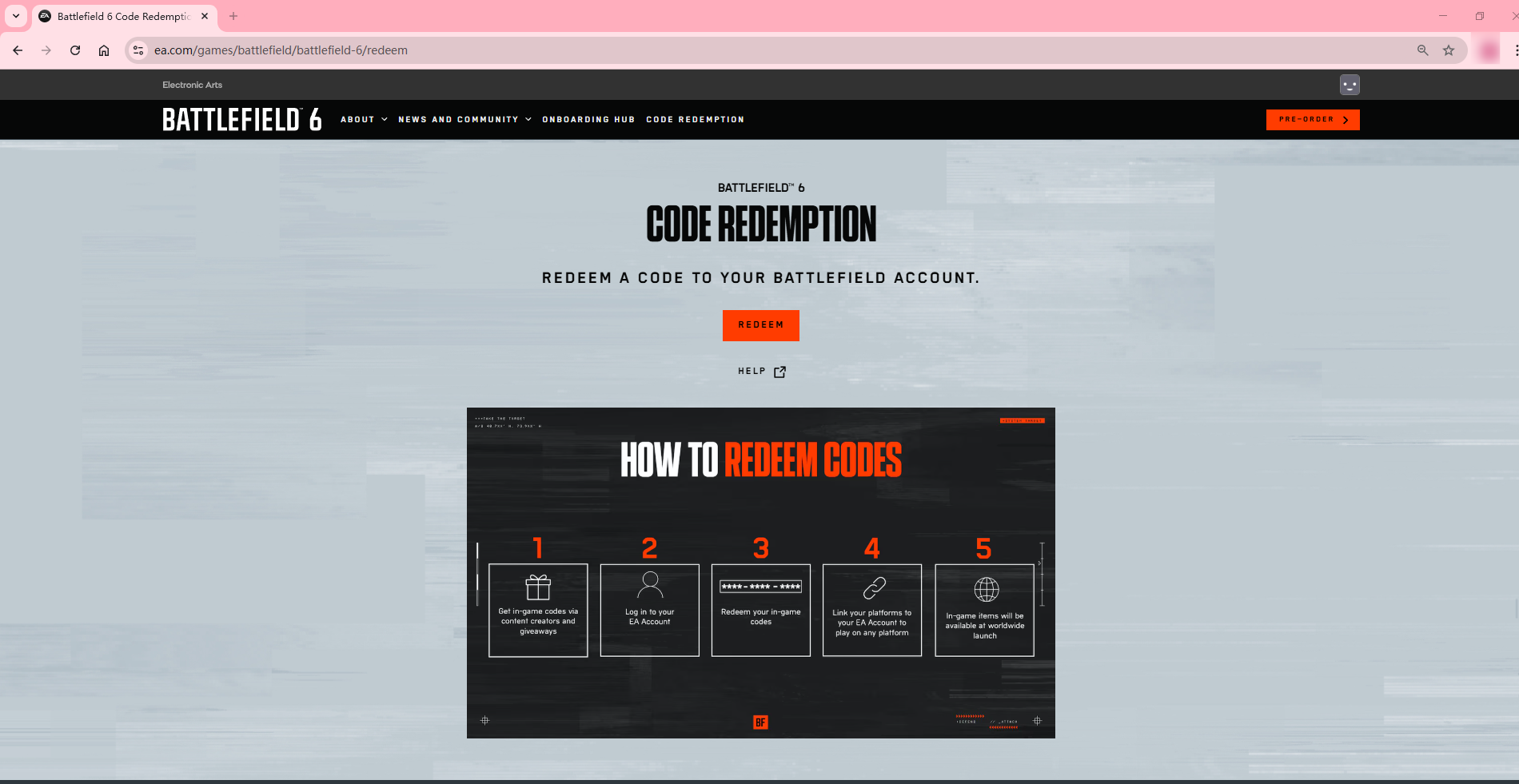Viewport: 1519px width, 784px height.
Task: Click the Electronic Arts link
Action: (192, 85)
